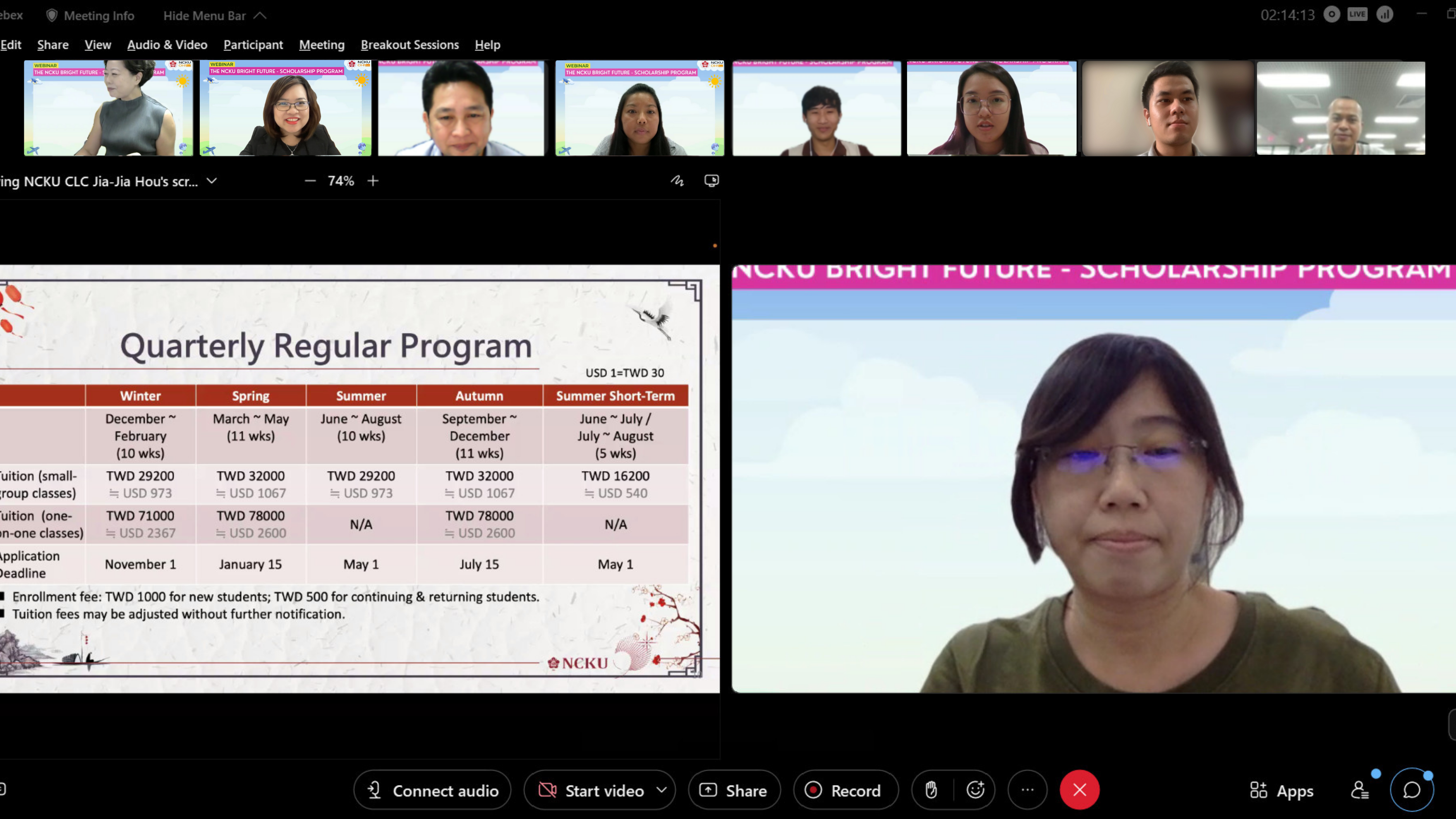1456x819 pixels.
Task: Open the Participant menu
Action: coord(253,45)
